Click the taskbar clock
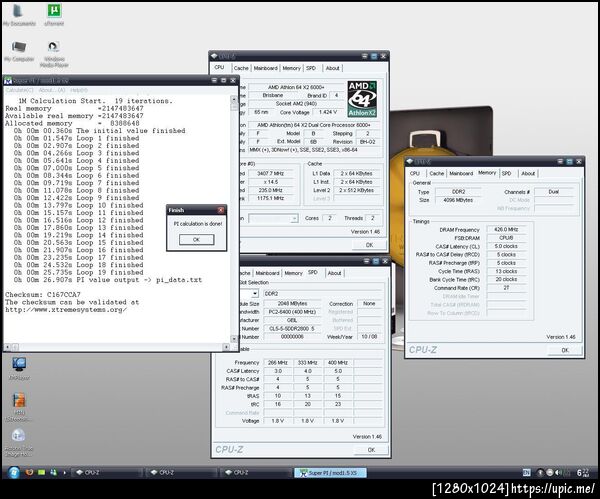 click(x=583, y=473)
